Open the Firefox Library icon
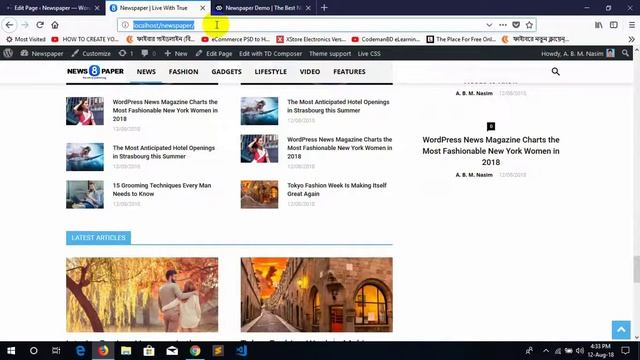Viewport: 640px width, 360px height. point(598,25)
